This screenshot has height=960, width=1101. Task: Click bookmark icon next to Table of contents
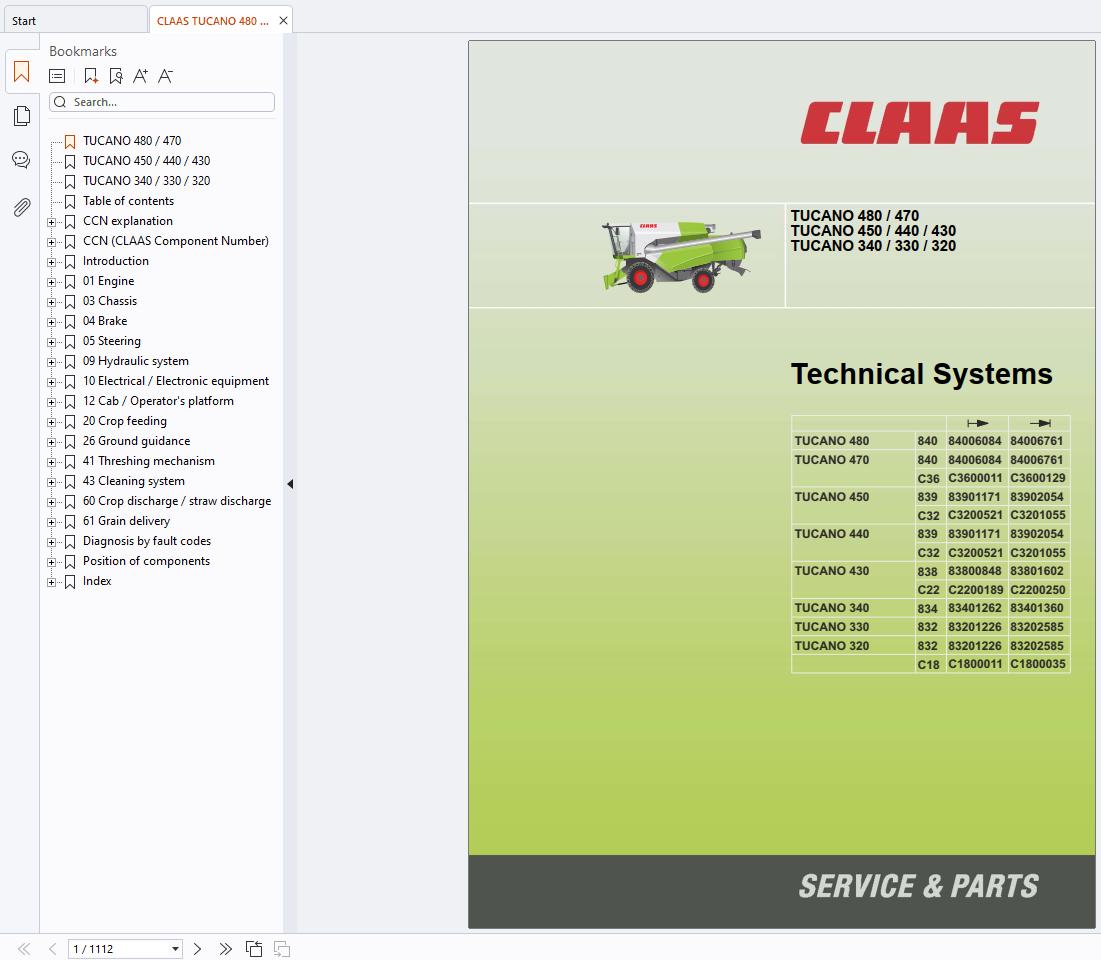click(70, 202)
